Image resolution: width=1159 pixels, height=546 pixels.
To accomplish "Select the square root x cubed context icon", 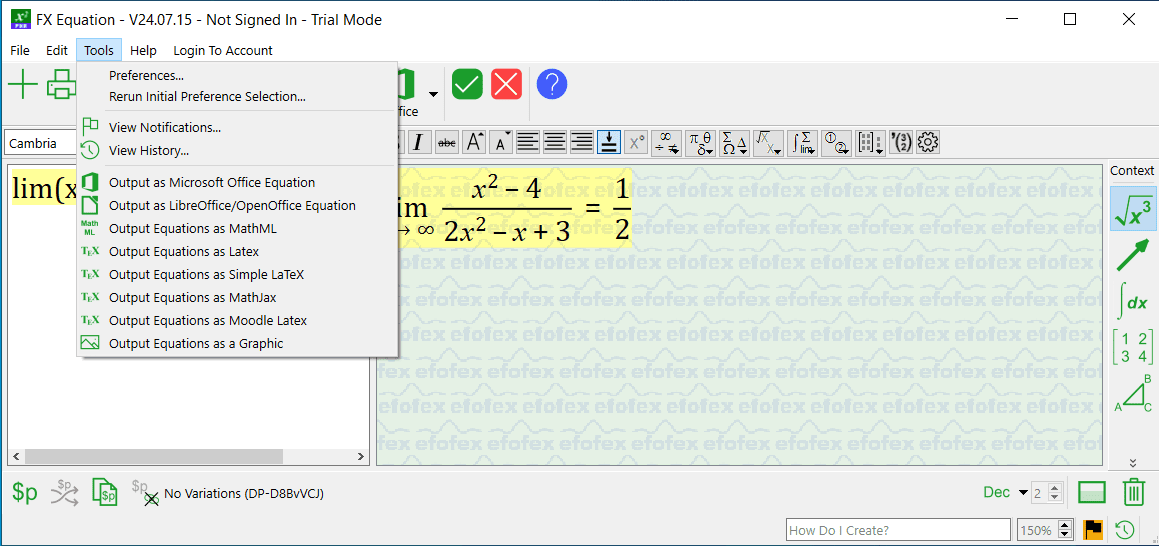I will (x=1133, y=208).
